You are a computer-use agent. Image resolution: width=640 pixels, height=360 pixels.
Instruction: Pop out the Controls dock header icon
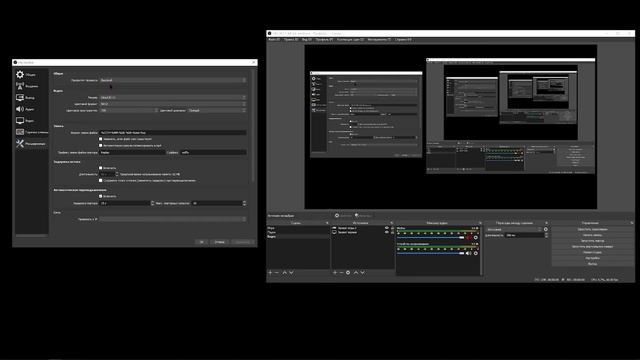(x=631, y=223)
